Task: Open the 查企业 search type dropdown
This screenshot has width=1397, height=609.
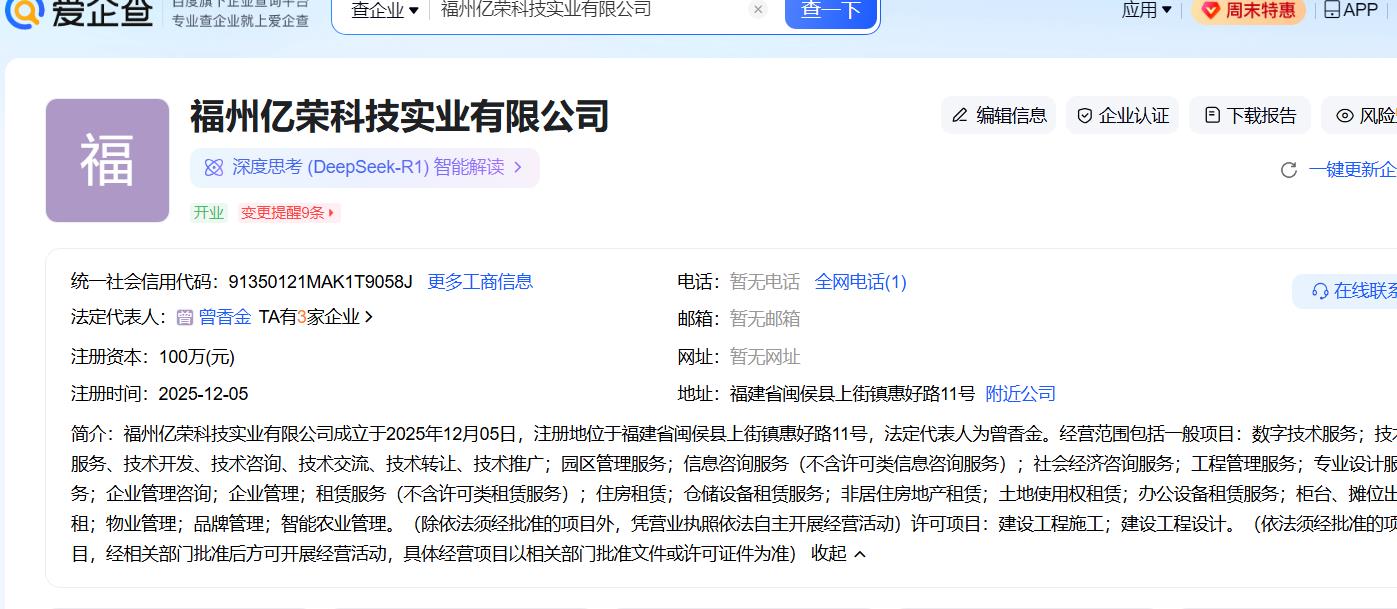Action: coord(385,10)
